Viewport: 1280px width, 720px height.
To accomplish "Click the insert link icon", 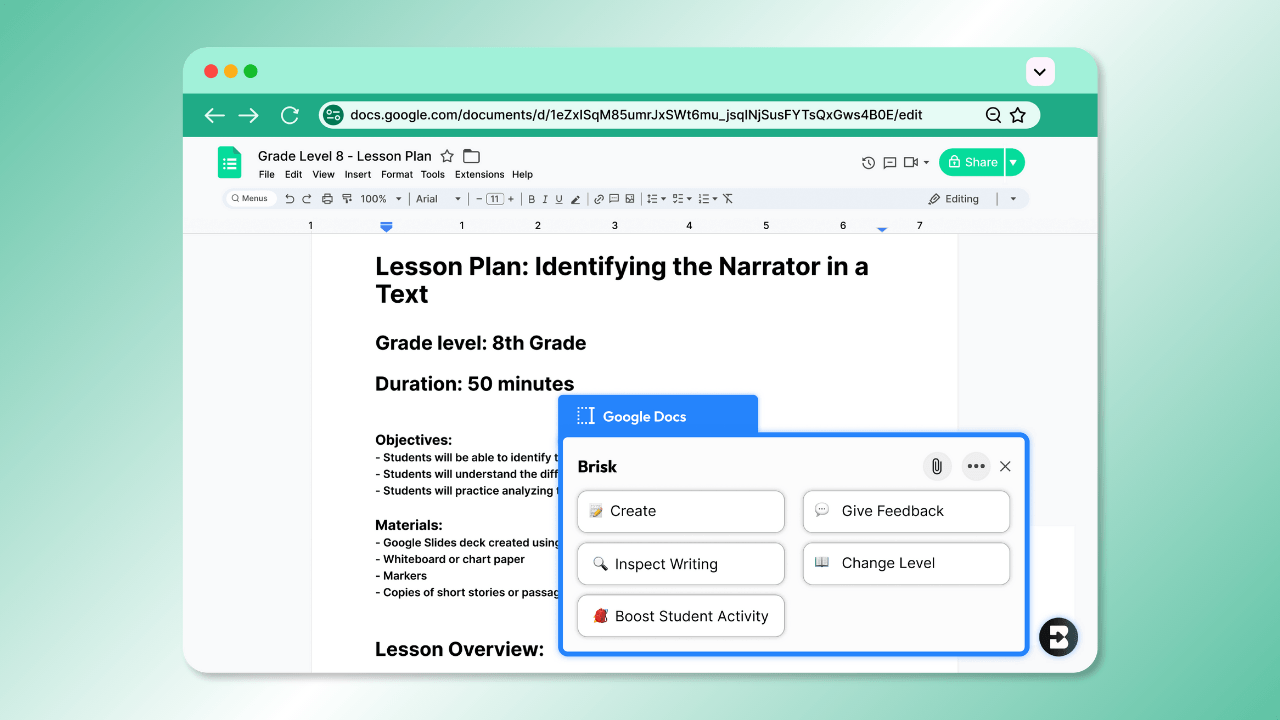I will (x=599, y=199).
